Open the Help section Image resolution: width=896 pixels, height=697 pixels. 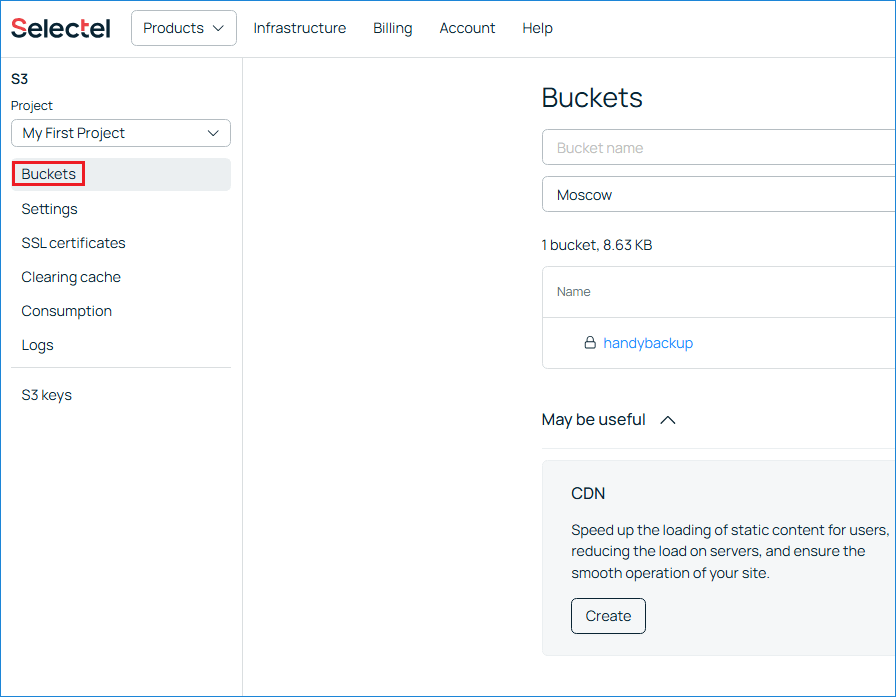[x=537, y=28]
